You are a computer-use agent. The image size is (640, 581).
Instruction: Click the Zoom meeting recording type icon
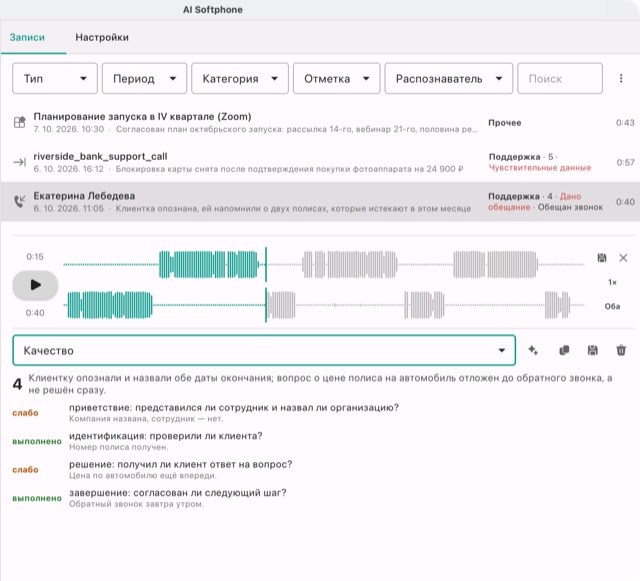(20, 122)
